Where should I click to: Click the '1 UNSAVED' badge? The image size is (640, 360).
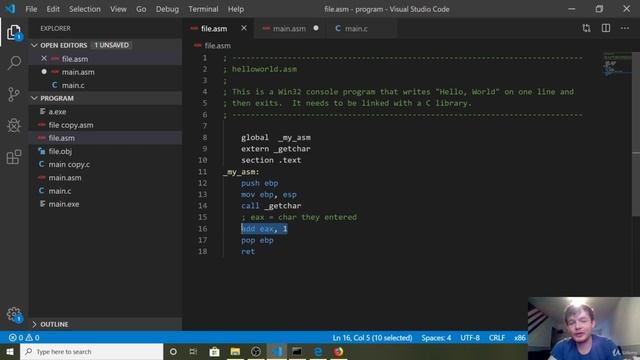click(111, 45)
